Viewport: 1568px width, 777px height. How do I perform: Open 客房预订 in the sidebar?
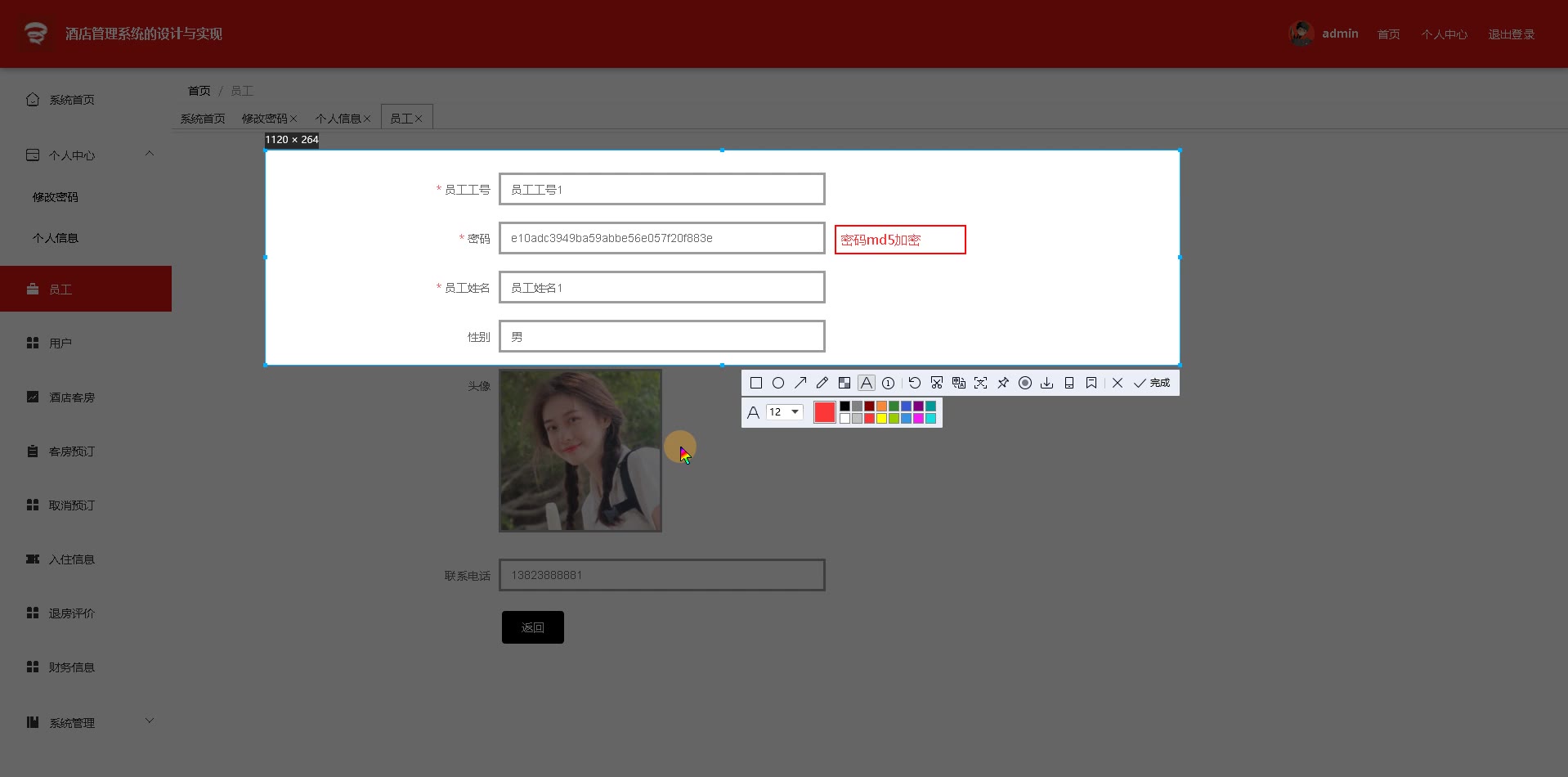click(86, 451)
